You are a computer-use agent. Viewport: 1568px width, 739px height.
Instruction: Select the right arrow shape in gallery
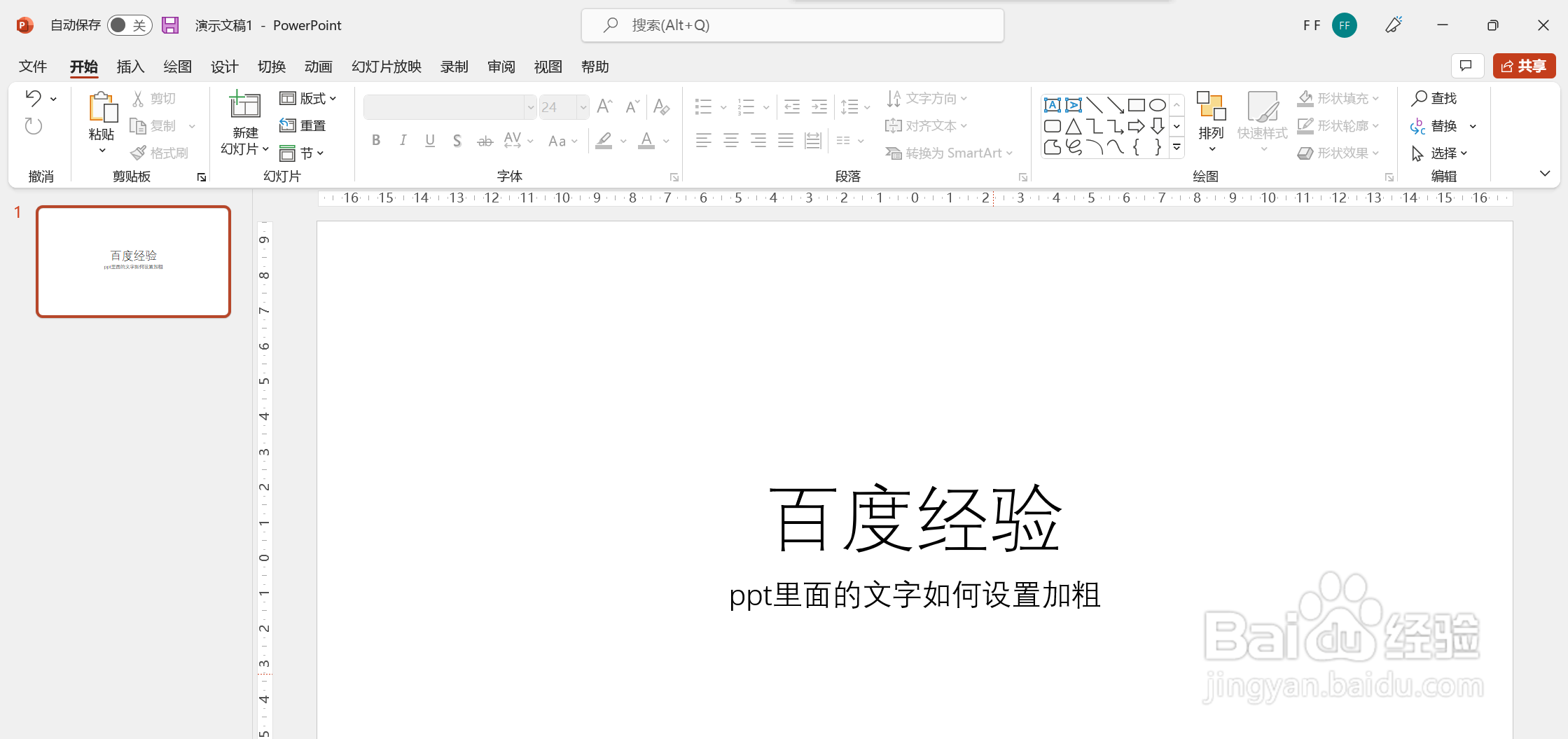[1137, 126]
